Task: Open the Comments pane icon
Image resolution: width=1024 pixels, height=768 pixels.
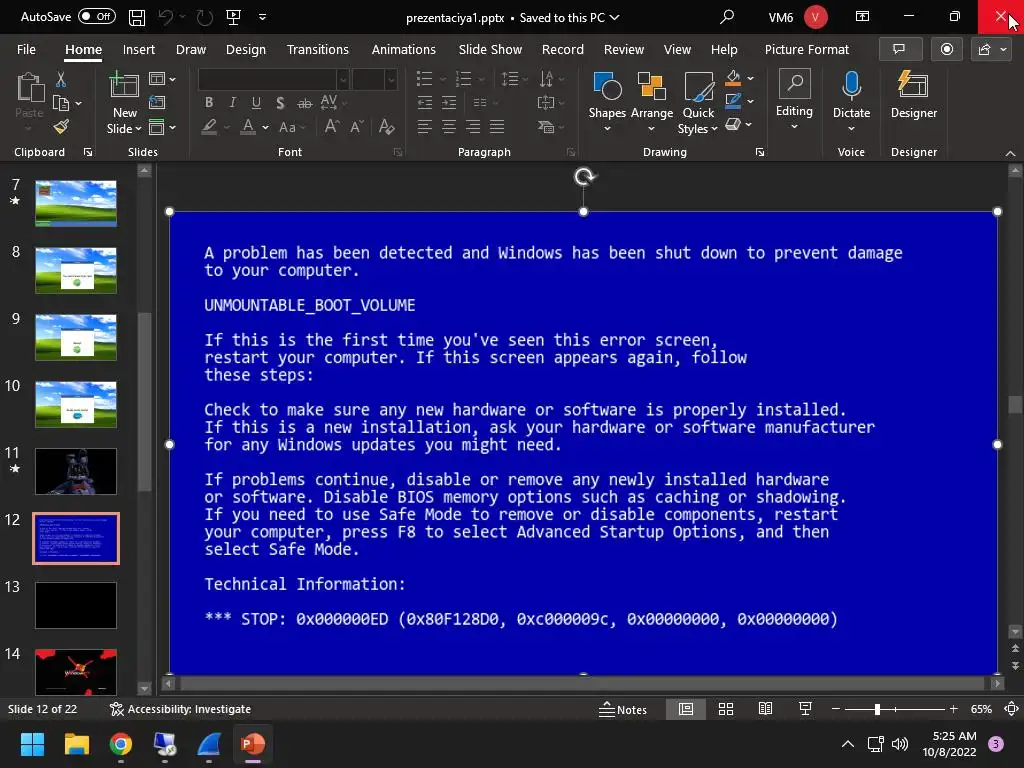Action: click(900, 50)
